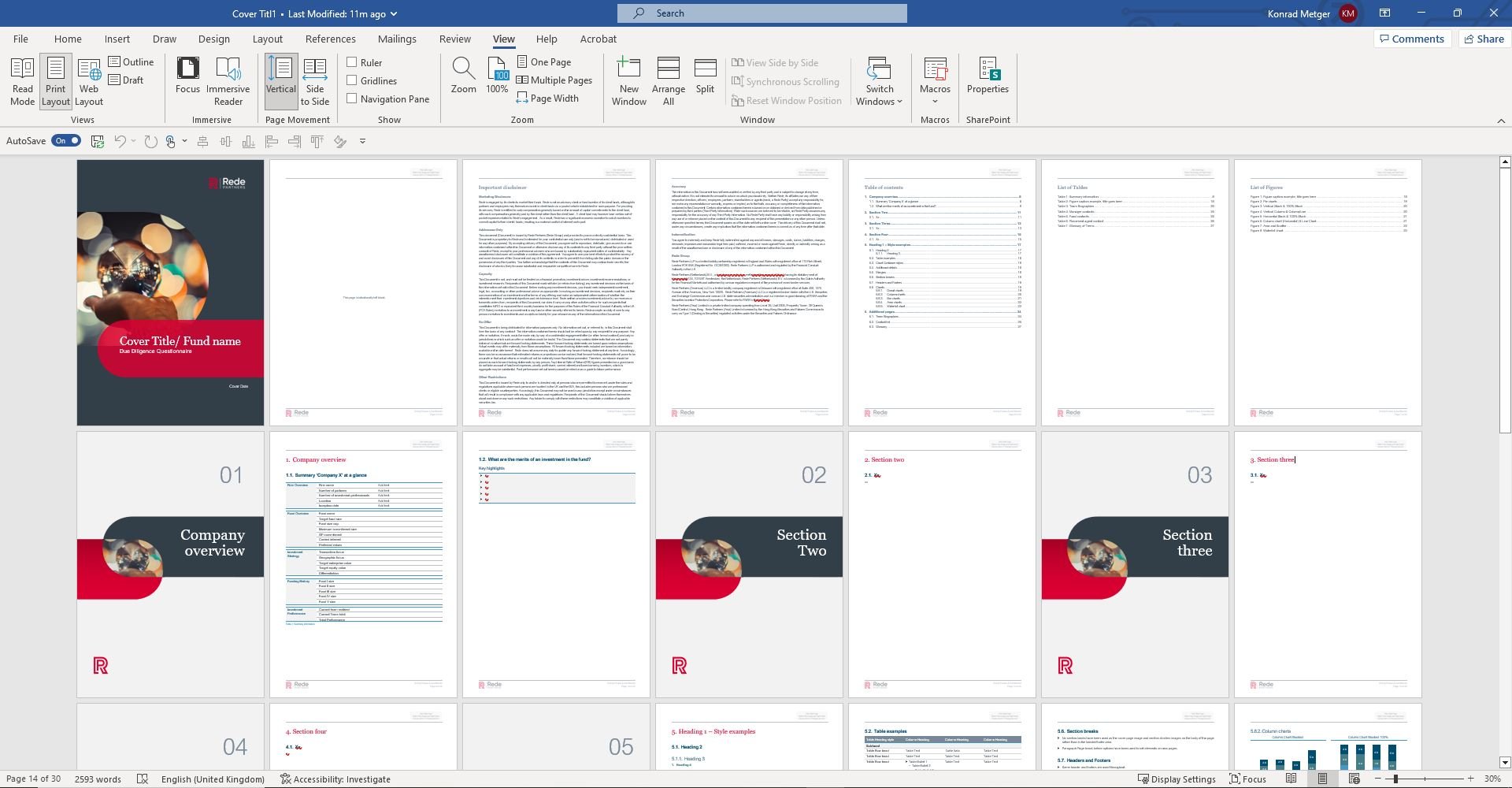Image resolution: width=1512 pixels, height=788 pixels.
Task: Expand Touch/Mouse mode dropdown arrow
Action: pyautogui.click(x=184, y=141)
